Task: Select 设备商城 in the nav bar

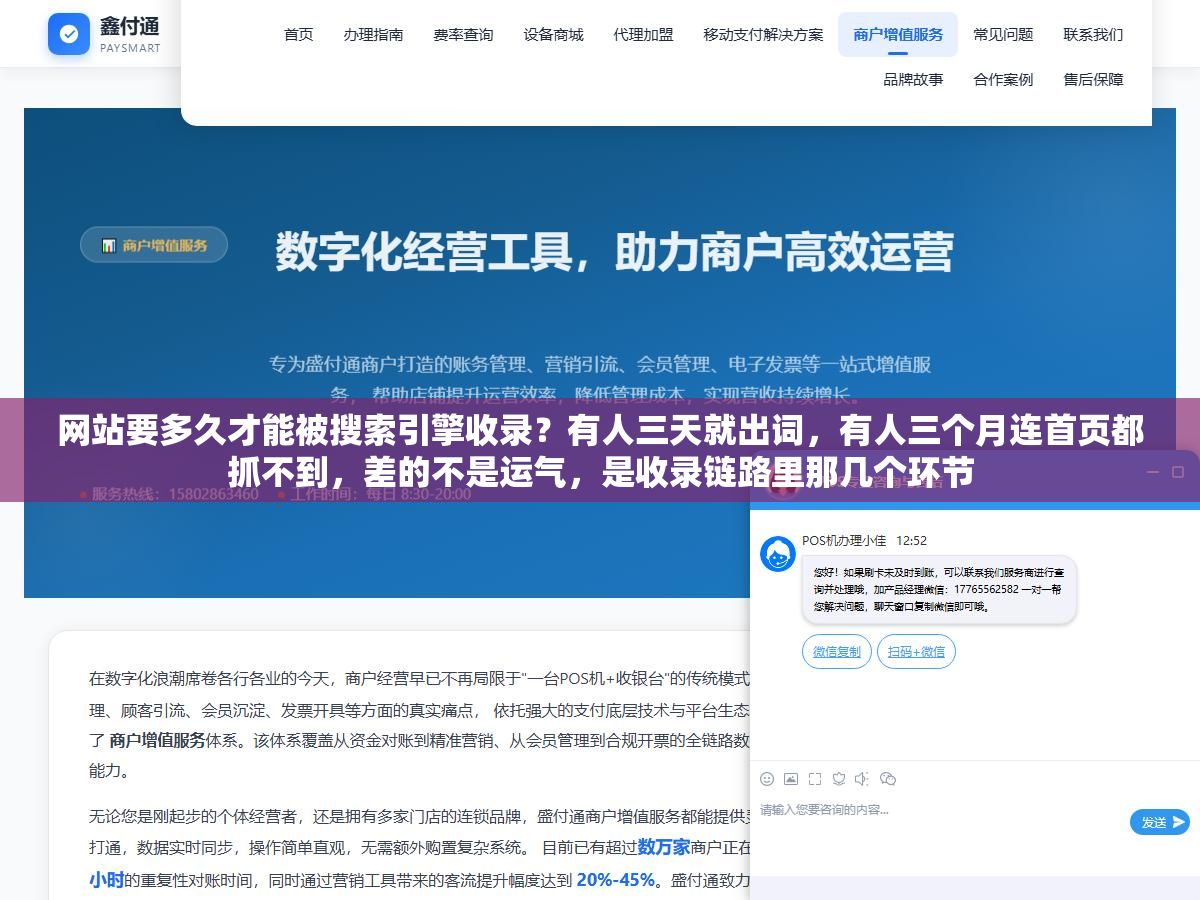Action: (x=554, y=35)
